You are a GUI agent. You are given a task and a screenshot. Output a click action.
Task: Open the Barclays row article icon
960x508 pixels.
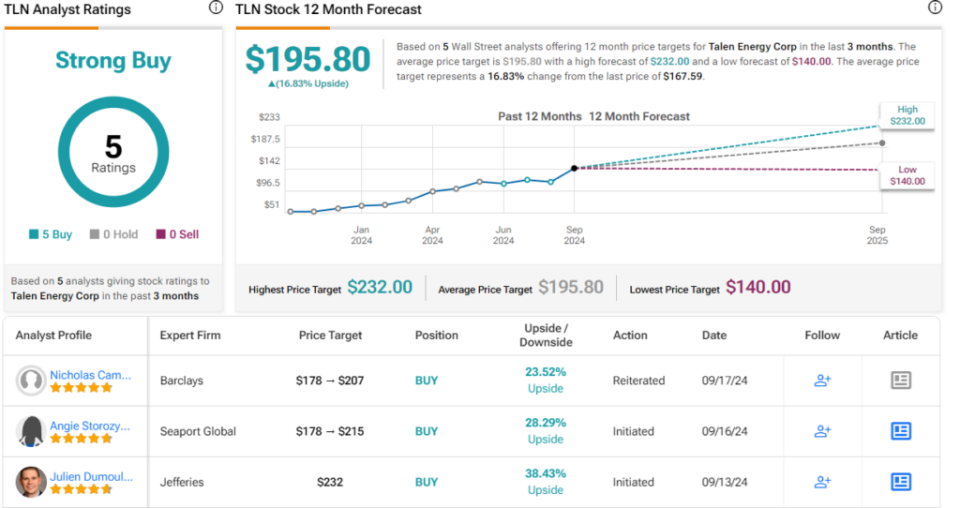click(901, 380)
